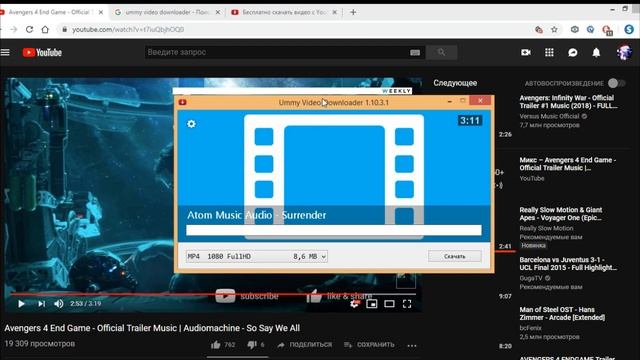Open the YouTube apps grid
Screen dimensions: 640x360
[x=549, y=52]
